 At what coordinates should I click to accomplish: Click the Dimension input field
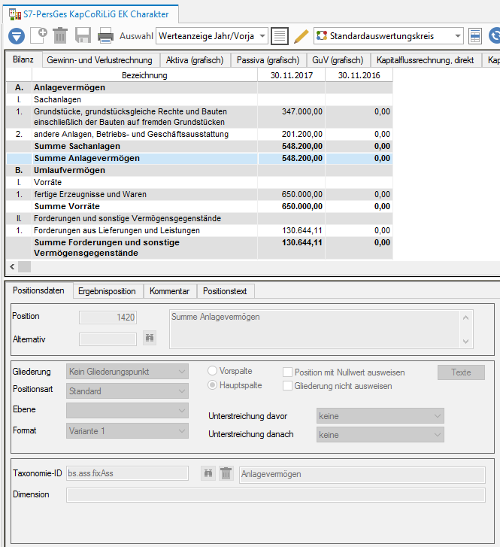pyautogui.click(x=276, y=495)
